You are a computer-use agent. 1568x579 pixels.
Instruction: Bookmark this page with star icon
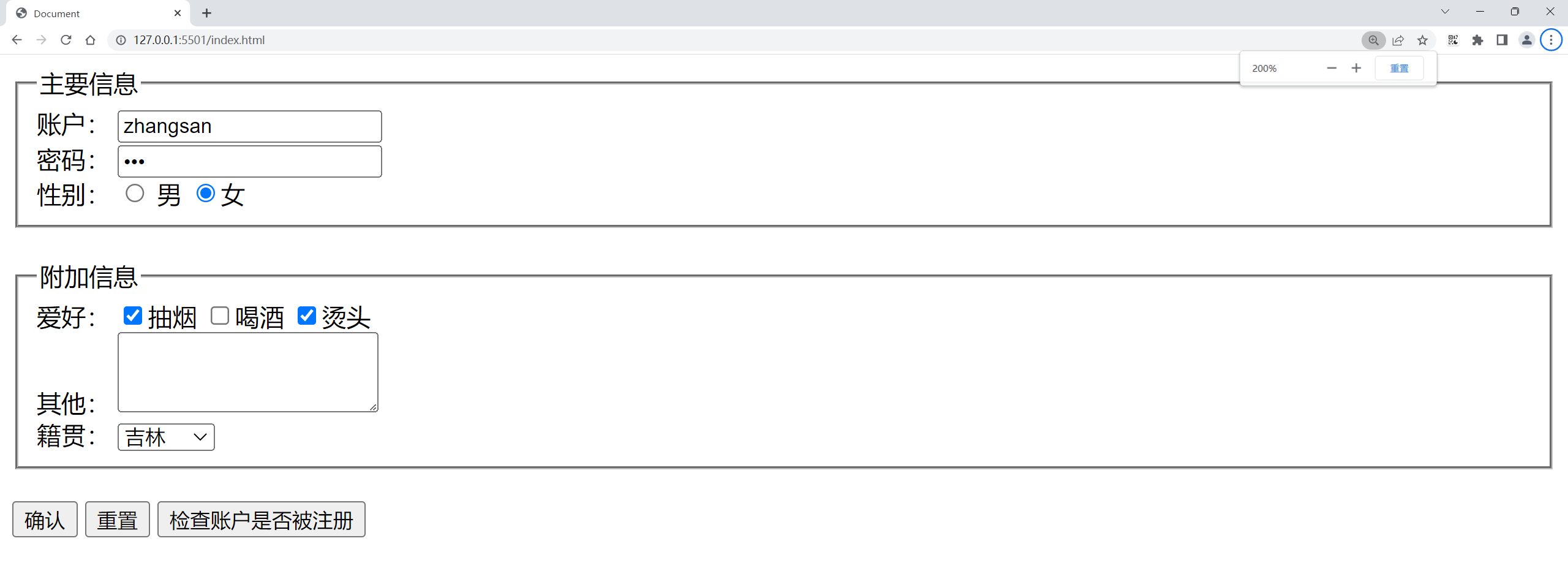point(1422,40)
